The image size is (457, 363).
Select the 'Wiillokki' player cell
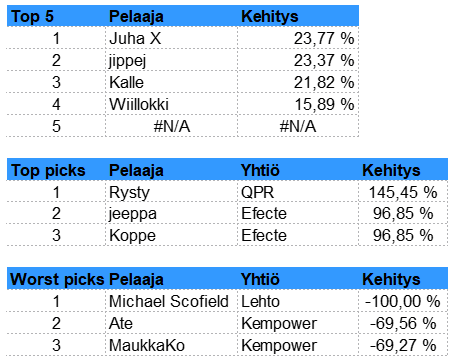tap(171, 104)
